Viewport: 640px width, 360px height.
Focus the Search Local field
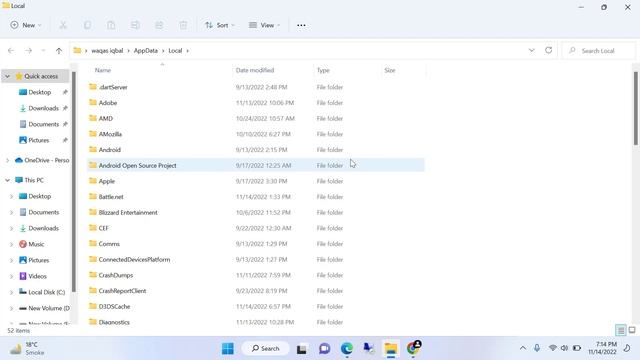pyautogui.click(x=598, y=51)
